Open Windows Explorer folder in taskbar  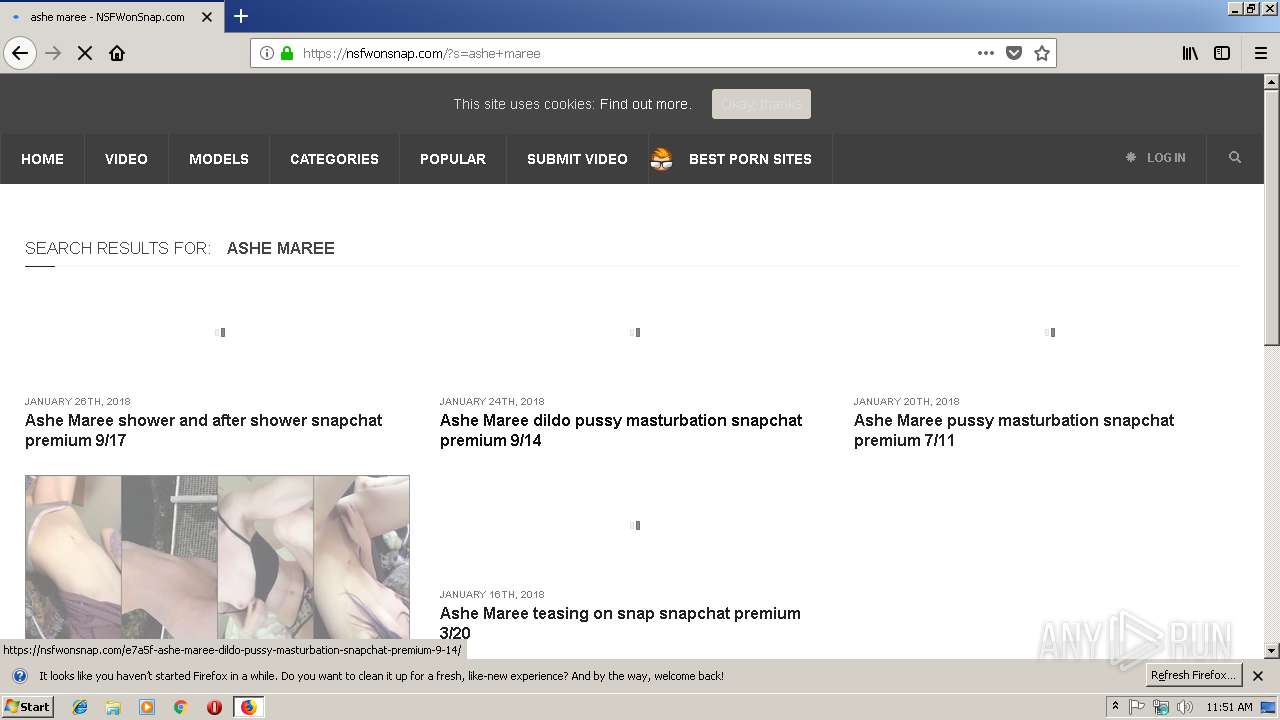pyautogui.click(x=113, y=707)
